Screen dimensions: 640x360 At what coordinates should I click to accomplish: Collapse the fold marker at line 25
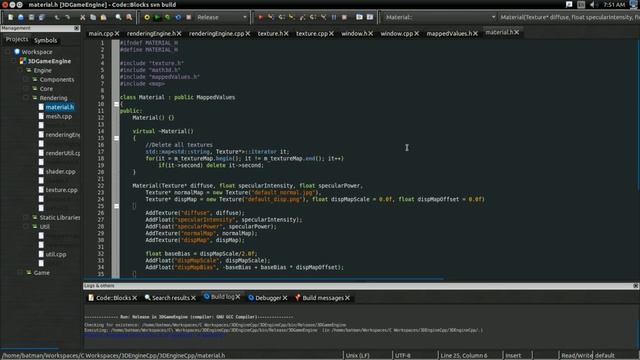116,206
